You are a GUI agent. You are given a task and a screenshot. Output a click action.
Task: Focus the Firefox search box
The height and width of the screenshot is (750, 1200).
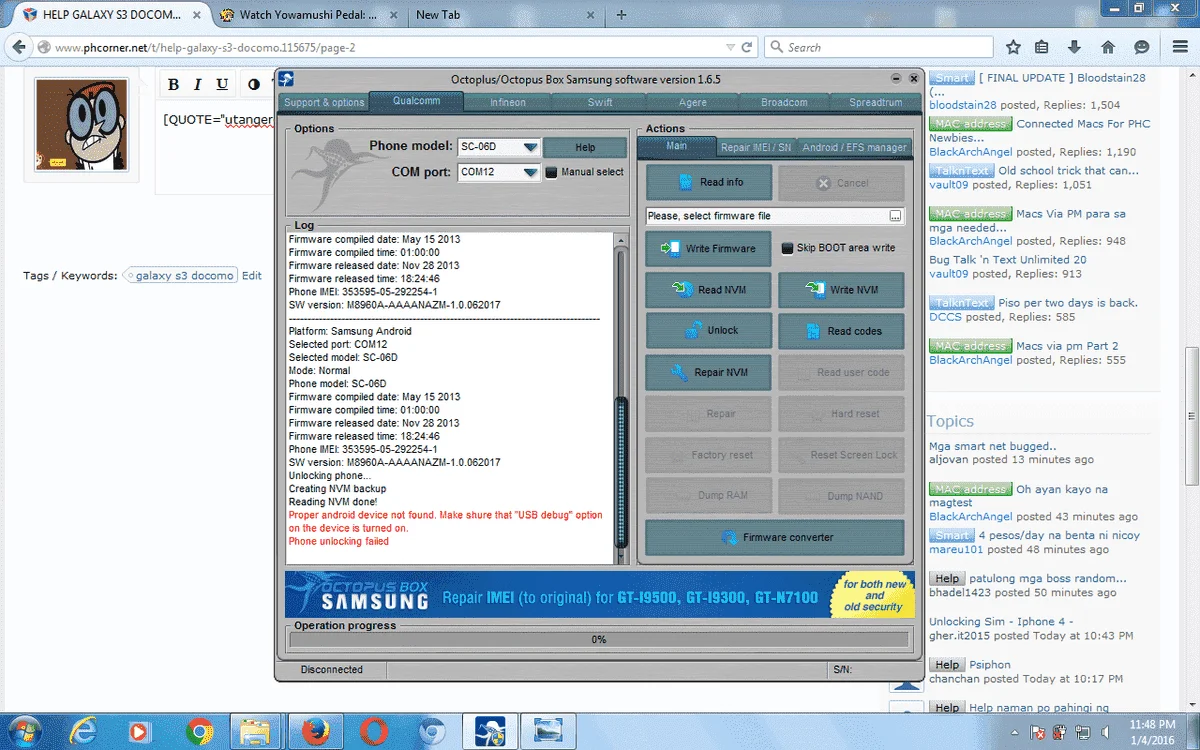tap(879, 47)
